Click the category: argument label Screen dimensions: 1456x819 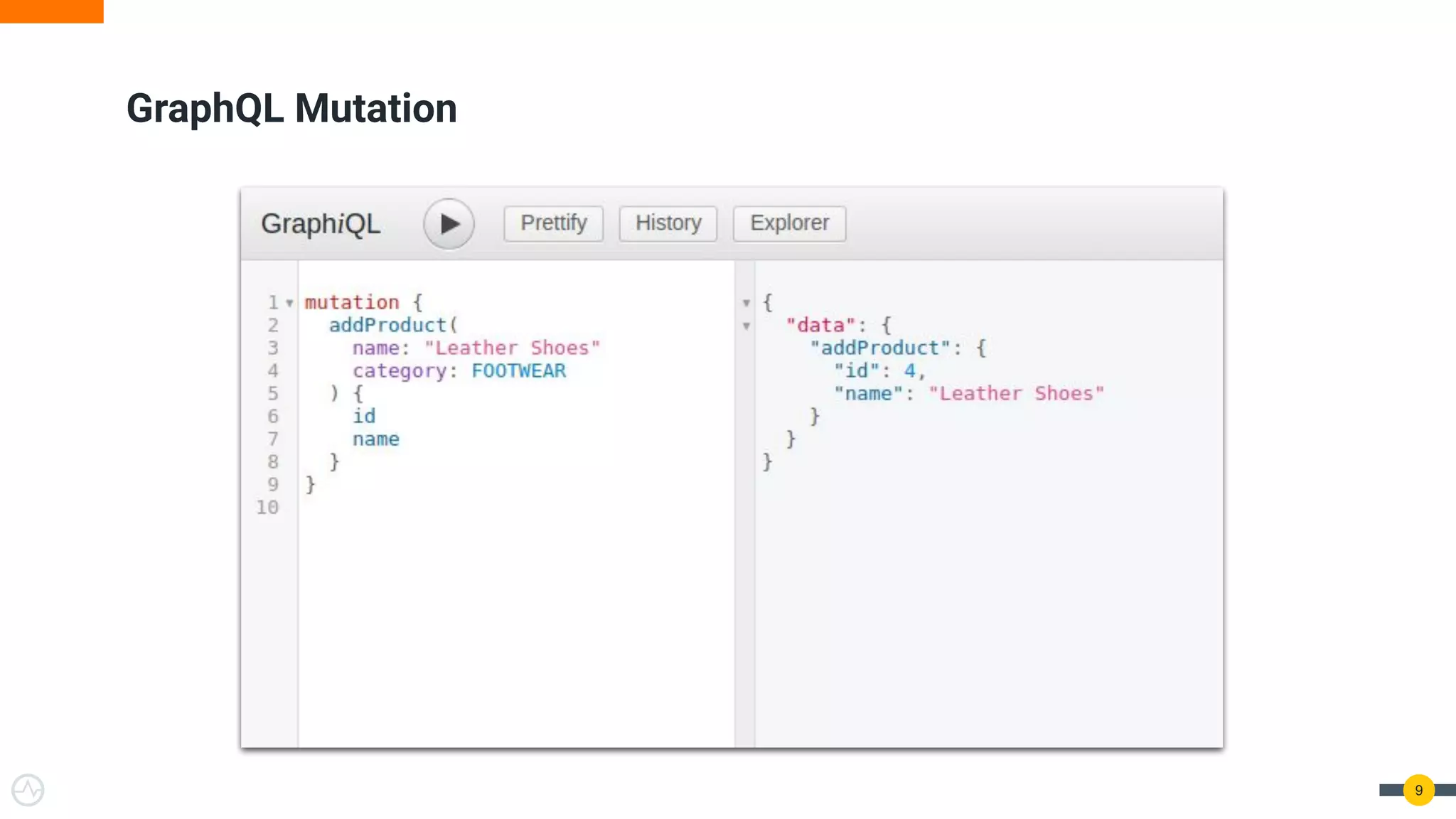tap(405, 370)
